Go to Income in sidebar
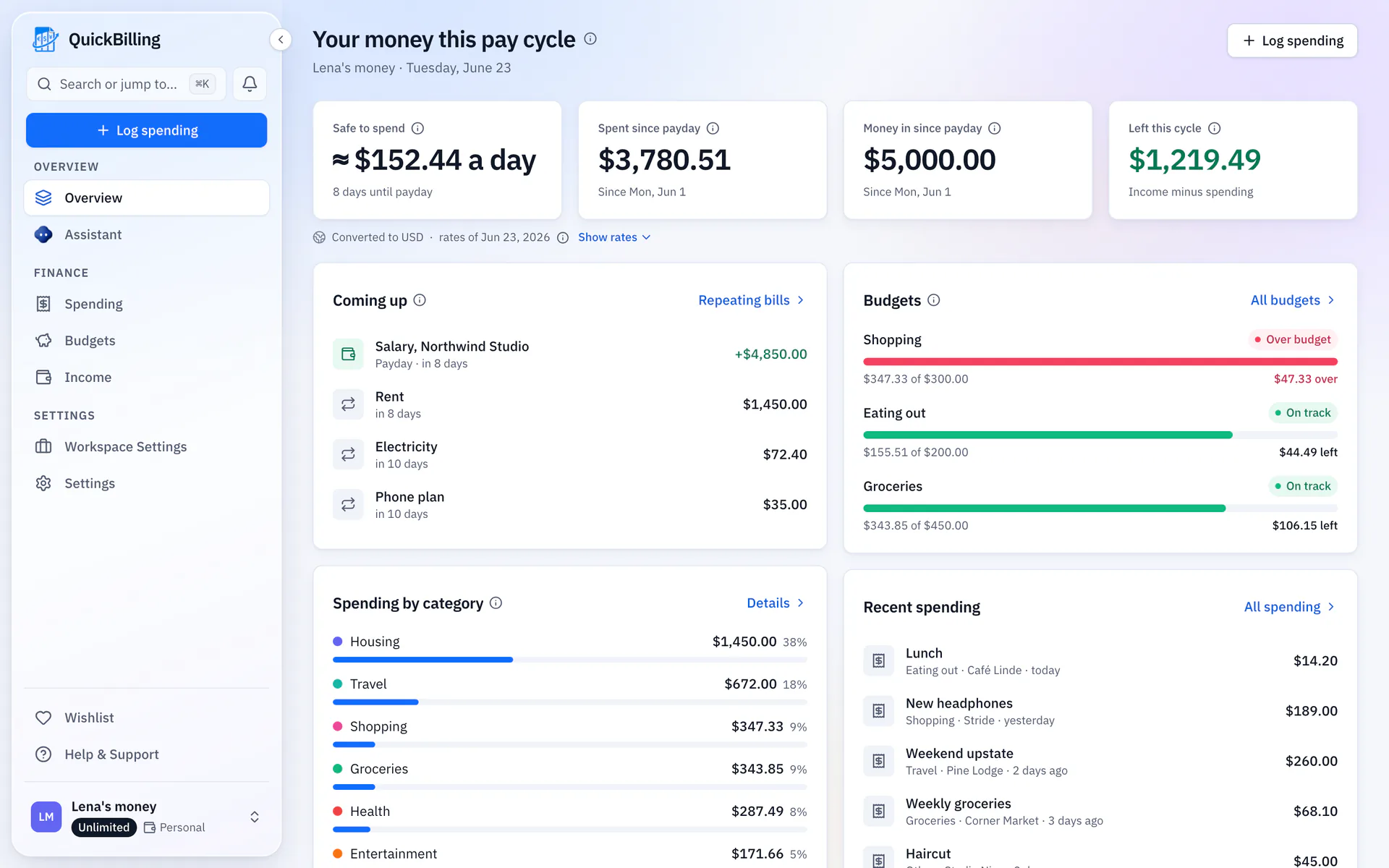The image size is (1389, 868). coord(146,377)
